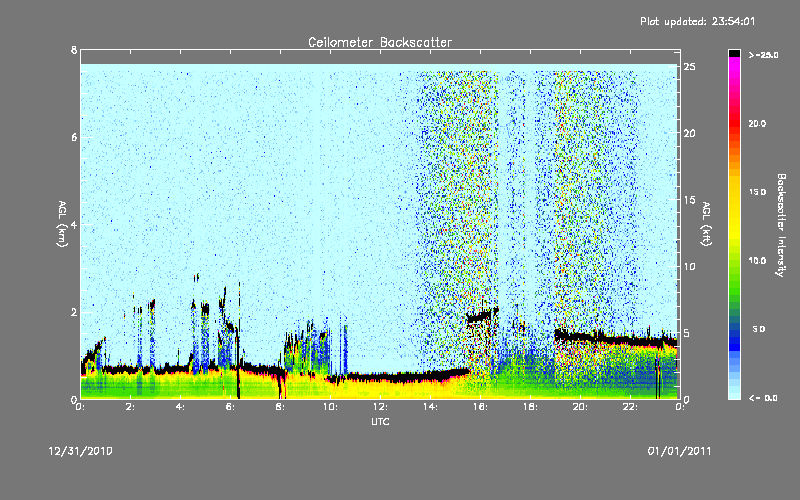The height and width of the screenshot is (500, 800).
Task: Click the '18:' UTC tick label
Action: point(530,407)
